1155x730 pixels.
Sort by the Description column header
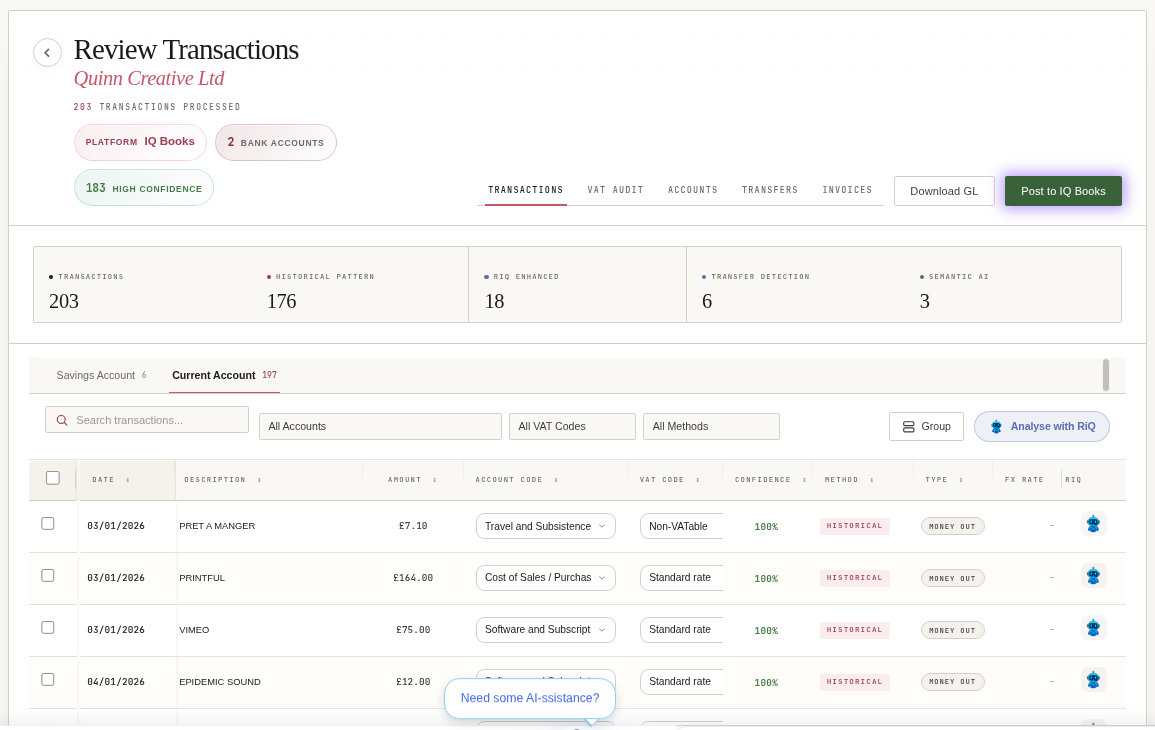pos(222,480)
